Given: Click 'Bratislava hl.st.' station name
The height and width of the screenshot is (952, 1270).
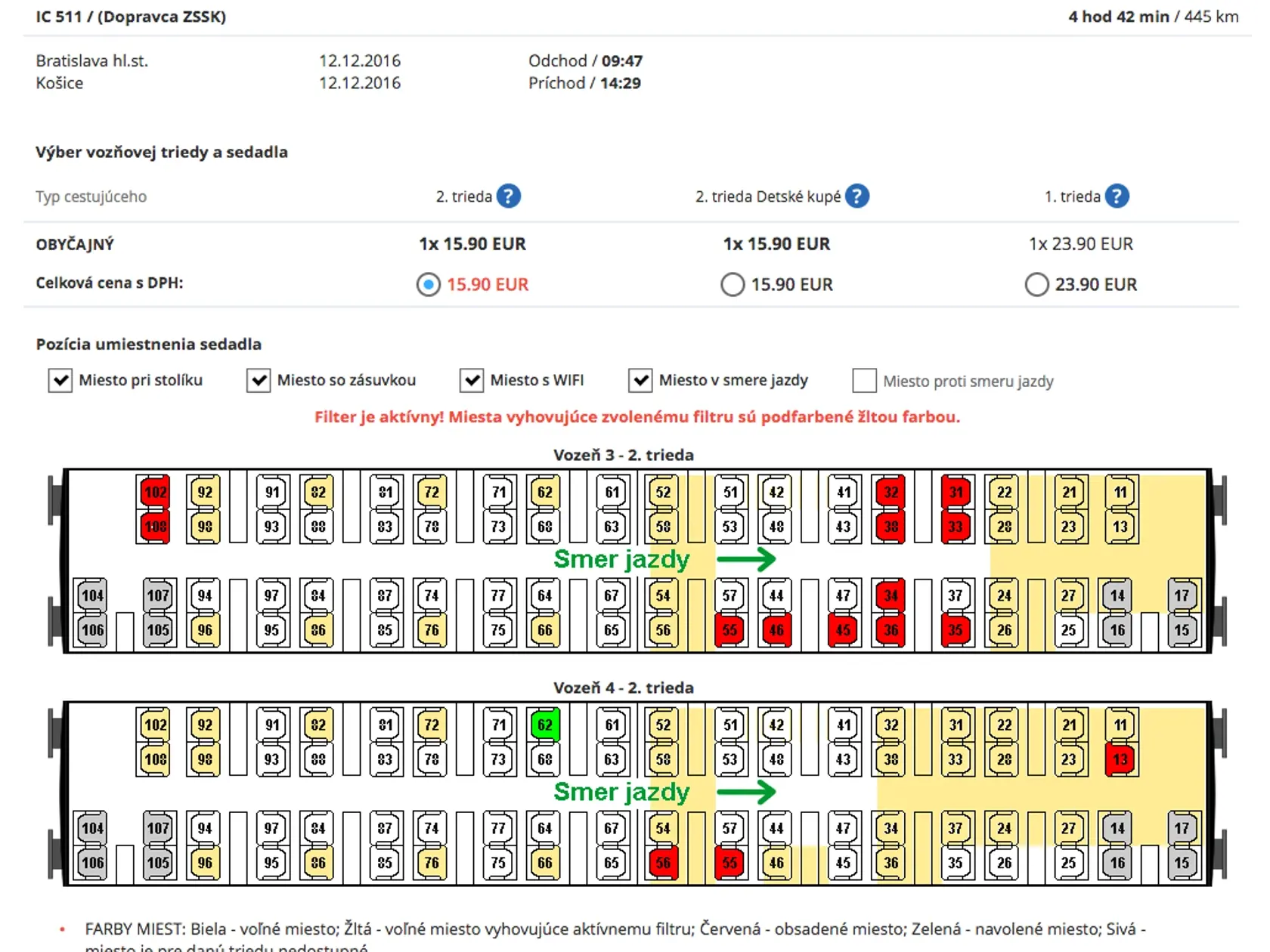Looking at the screenshot, I should (x=92, y=60).
